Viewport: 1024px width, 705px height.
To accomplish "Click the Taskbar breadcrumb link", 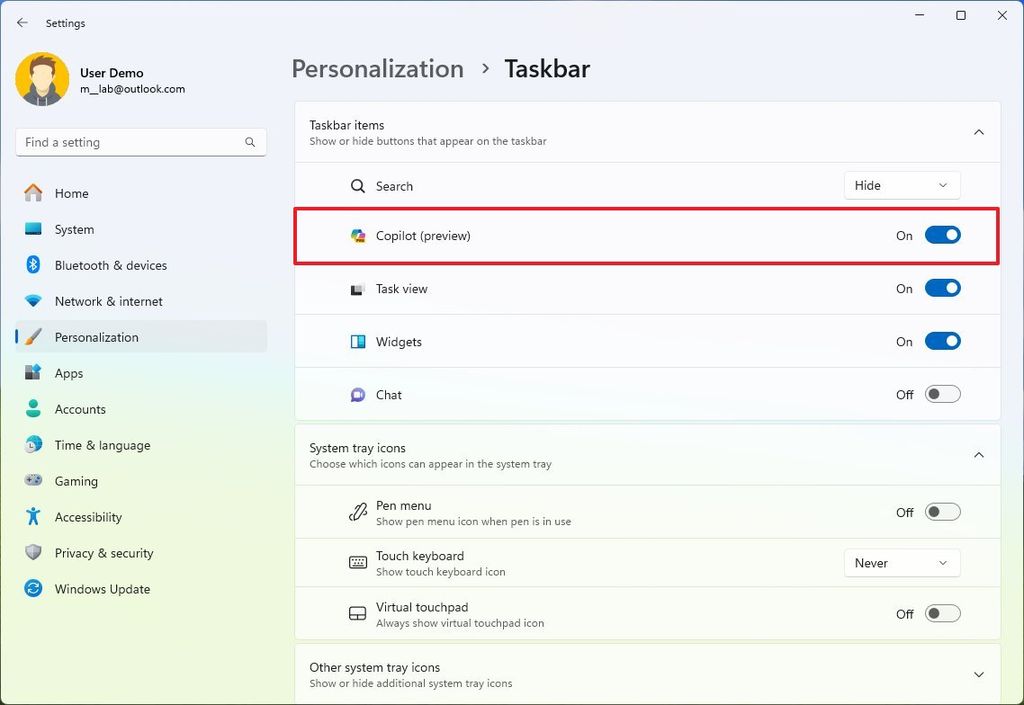I will point(546,69).
